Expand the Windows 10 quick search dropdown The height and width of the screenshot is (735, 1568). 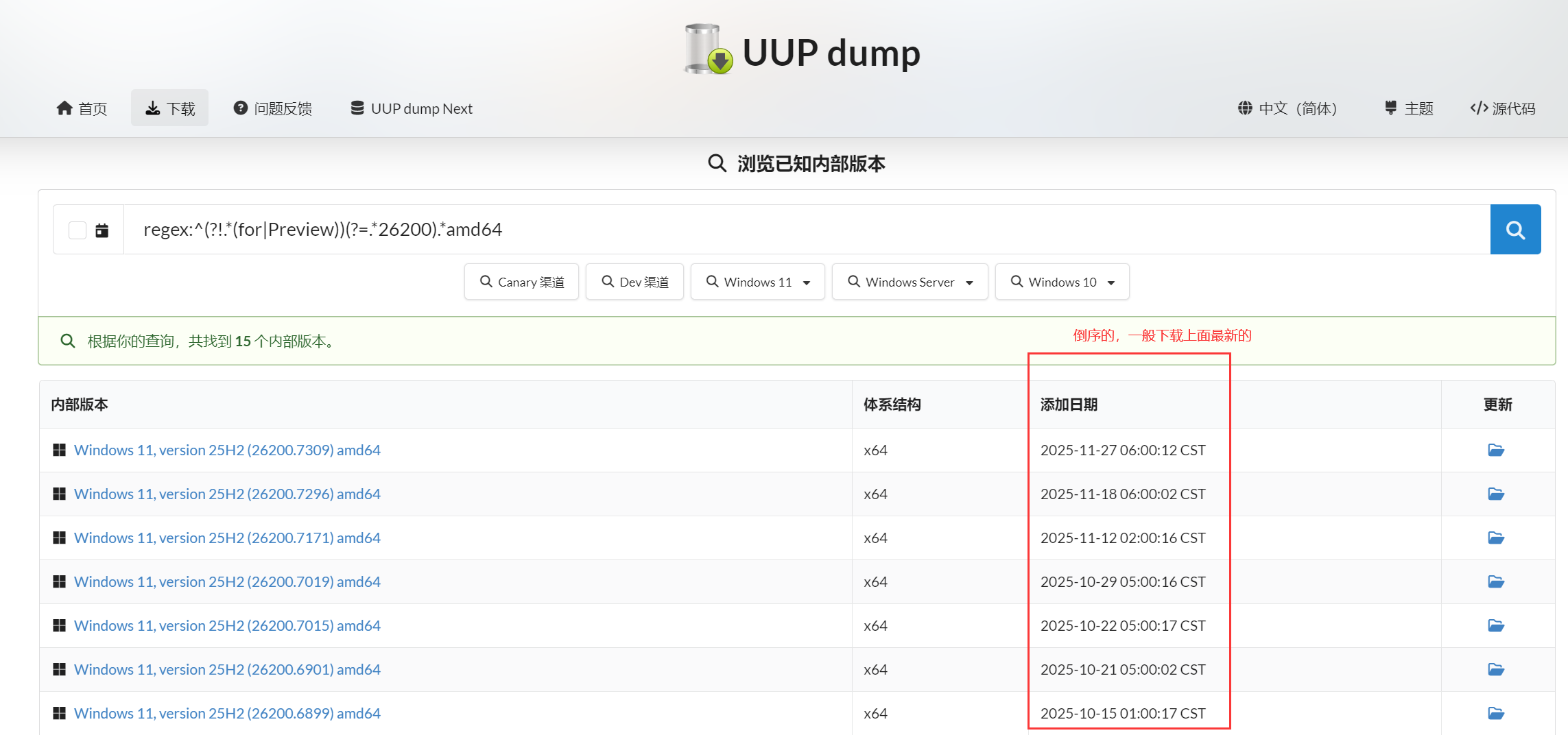[x=1062, y=282]
